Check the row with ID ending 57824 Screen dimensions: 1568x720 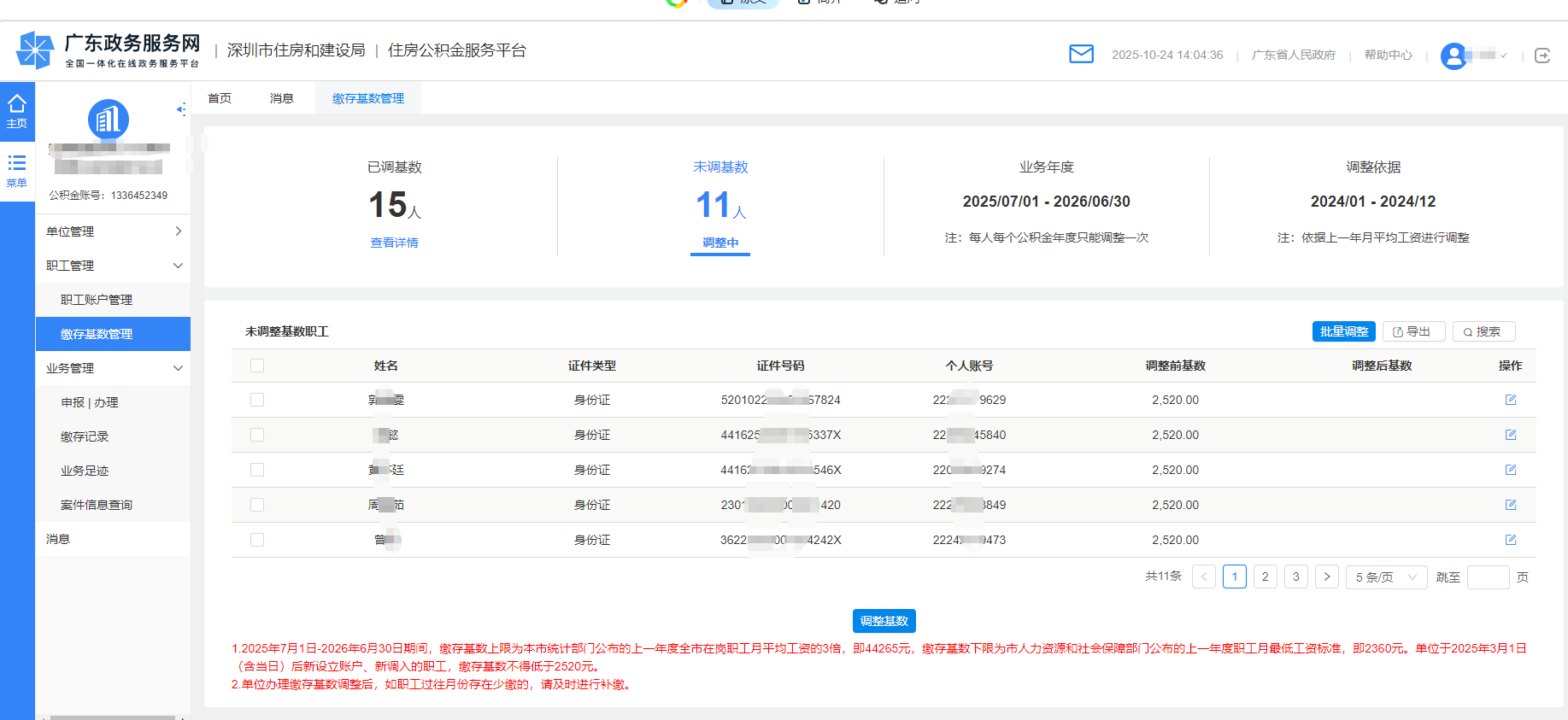click(x=257, y=400)
